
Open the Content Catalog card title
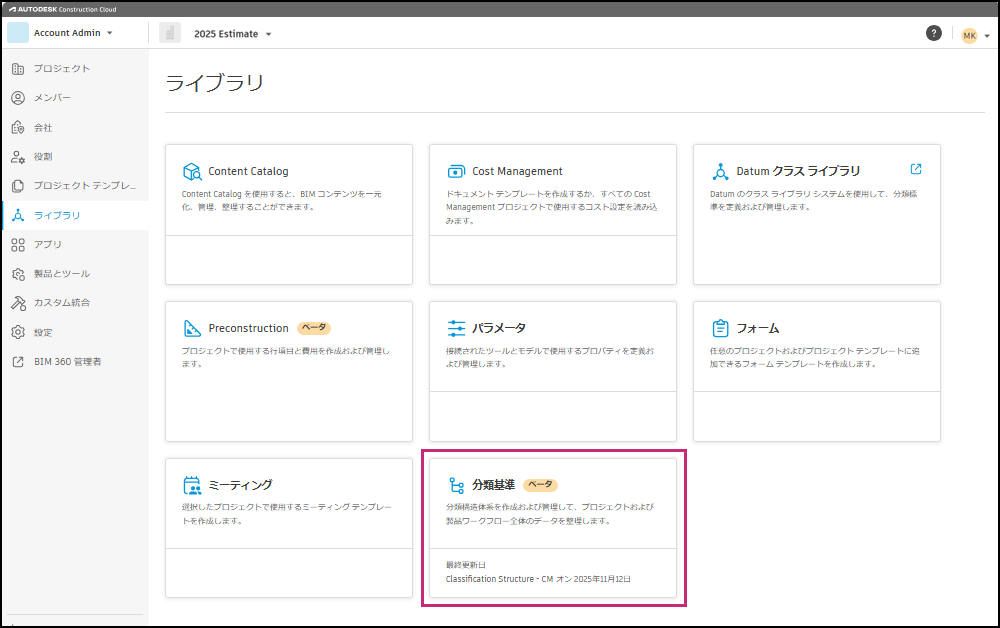248,172
